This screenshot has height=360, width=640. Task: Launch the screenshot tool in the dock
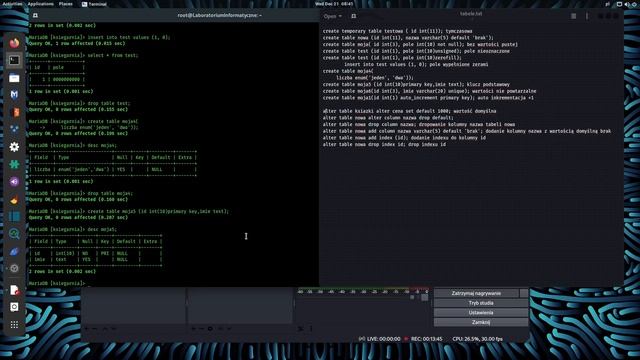(14, 307)
